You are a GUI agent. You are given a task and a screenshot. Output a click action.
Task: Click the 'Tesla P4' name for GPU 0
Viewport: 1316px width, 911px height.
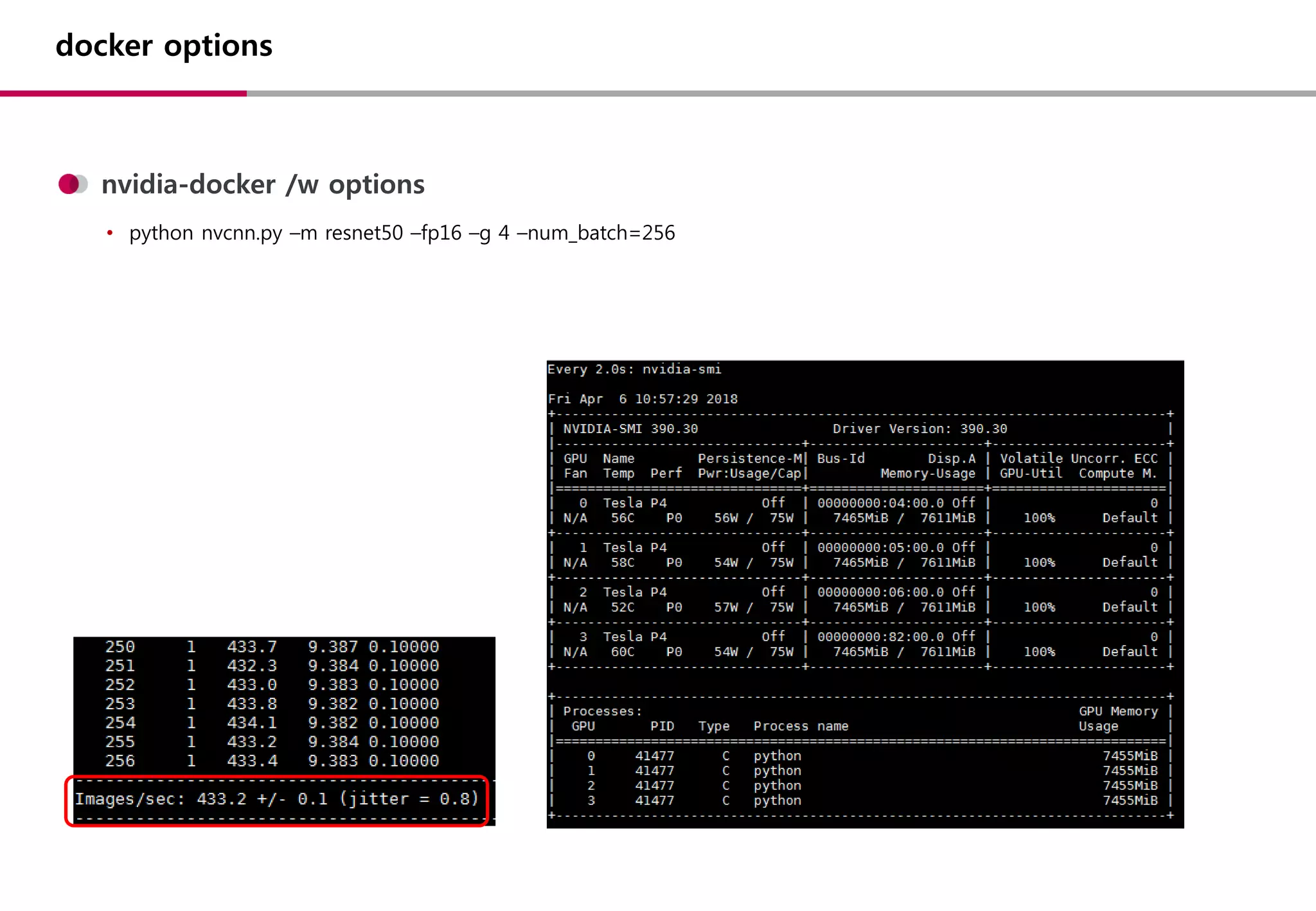coord(635,503)
